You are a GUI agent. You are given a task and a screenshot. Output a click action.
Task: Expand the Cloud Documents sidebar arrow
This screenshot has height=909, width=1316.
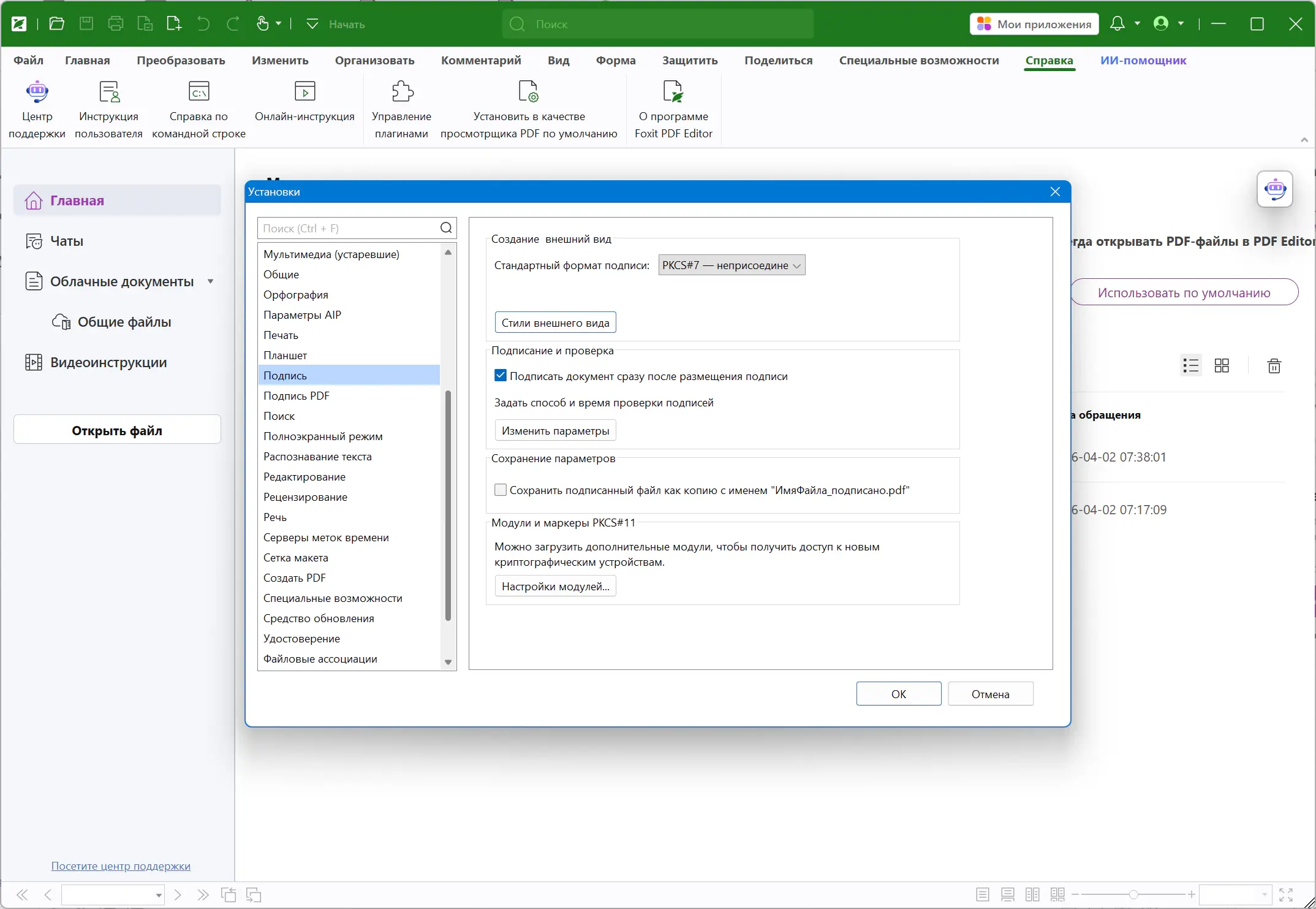pyautogui.click(x=211, y=281)
